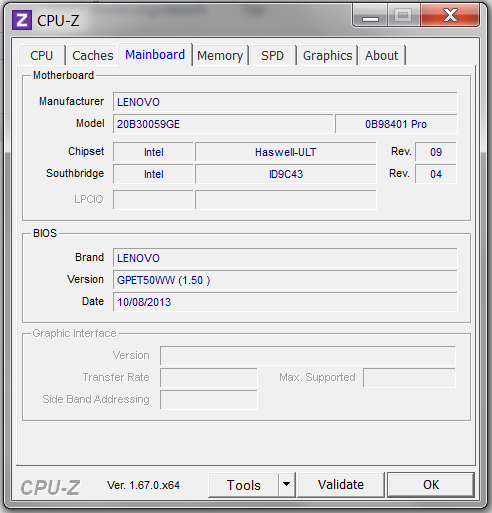Show the About tab

pos(382,55)
